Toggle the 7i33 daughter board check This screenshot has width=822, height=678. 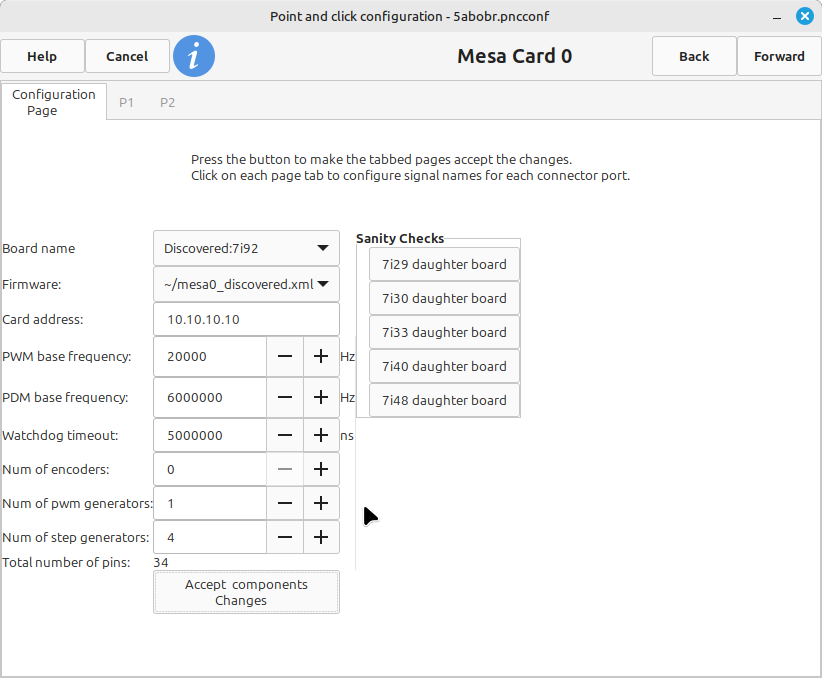point(444,332)
